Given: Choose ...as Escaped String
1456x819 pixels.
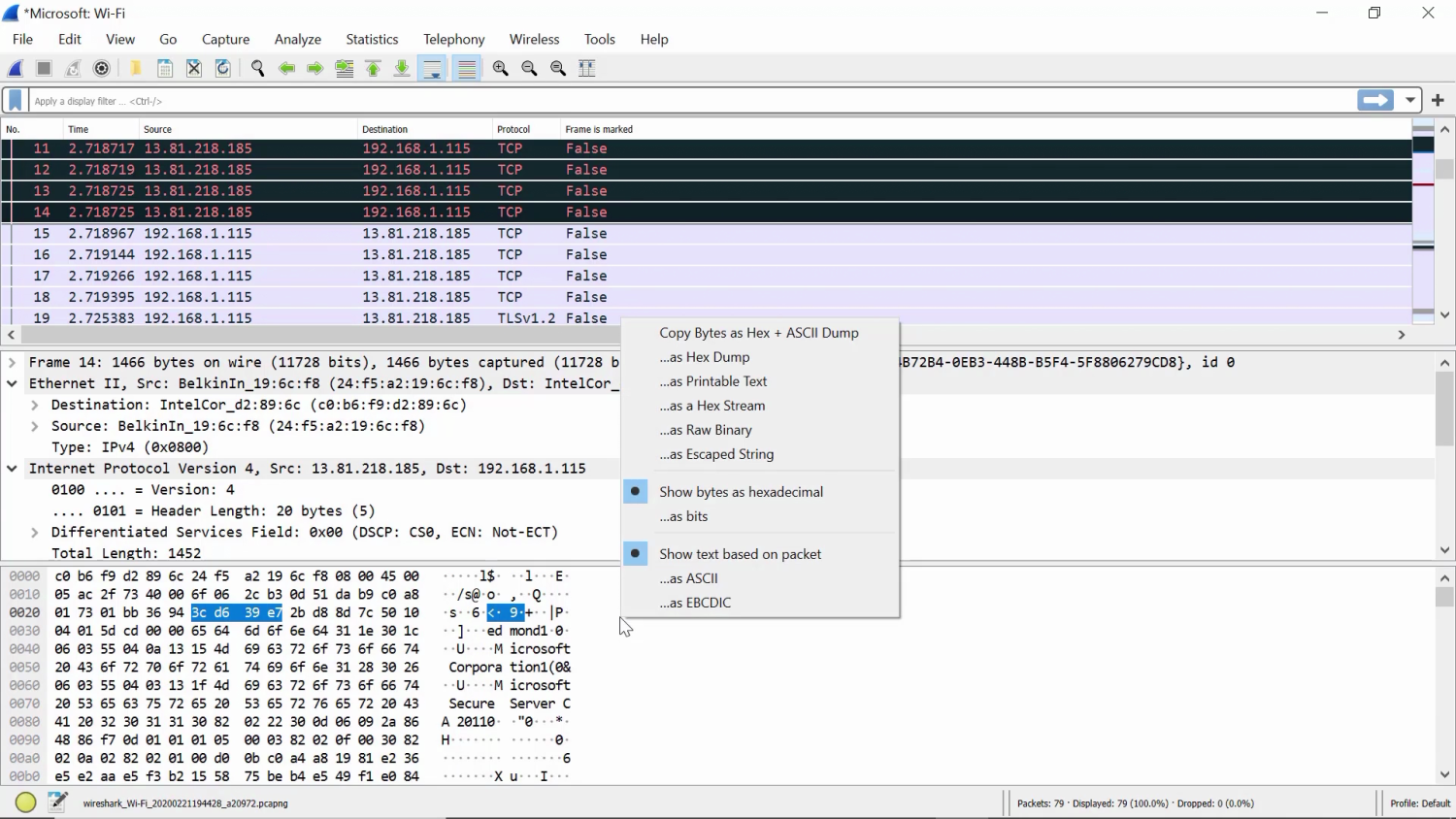Looking at the screenshot, I should point(759,454).
